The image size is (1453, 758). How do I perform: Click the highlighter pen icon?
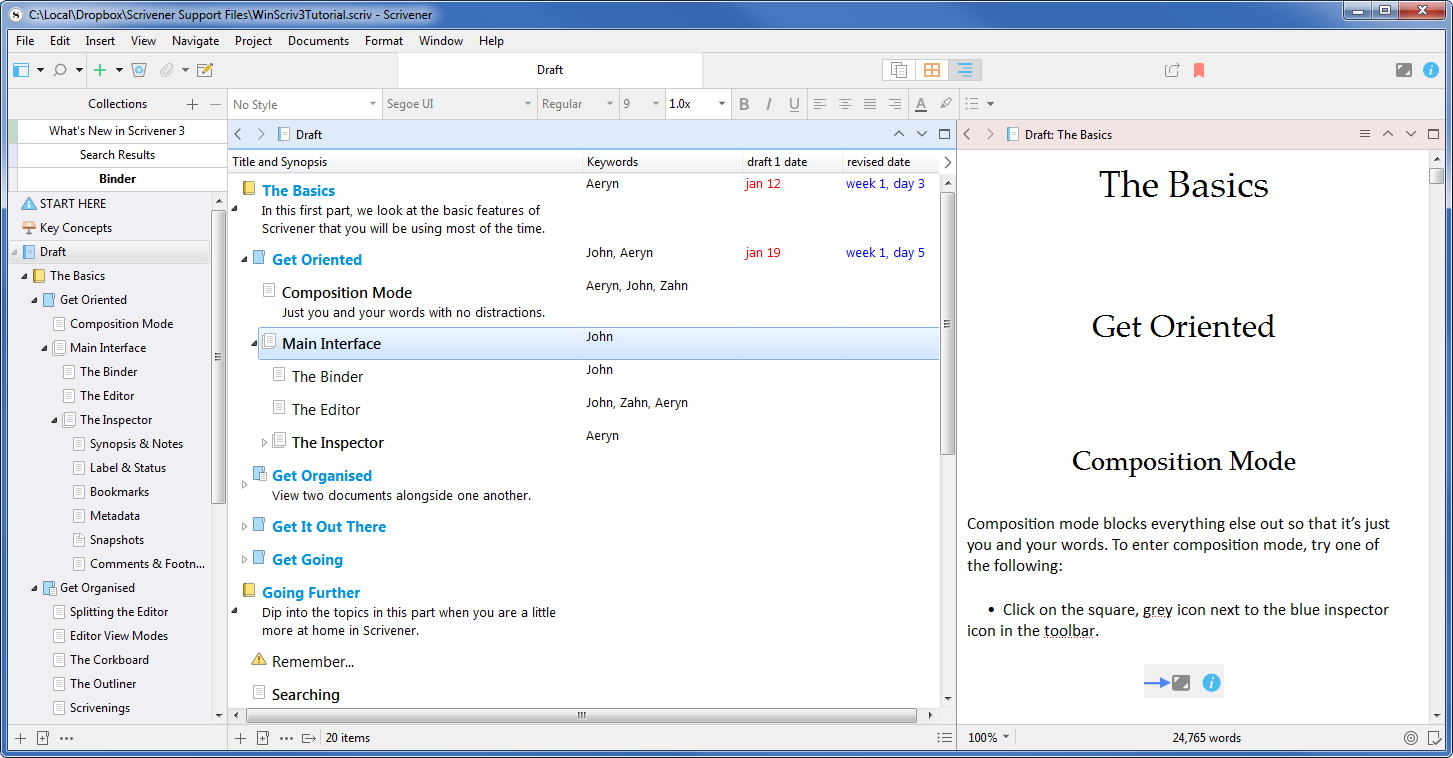point(946,104)
